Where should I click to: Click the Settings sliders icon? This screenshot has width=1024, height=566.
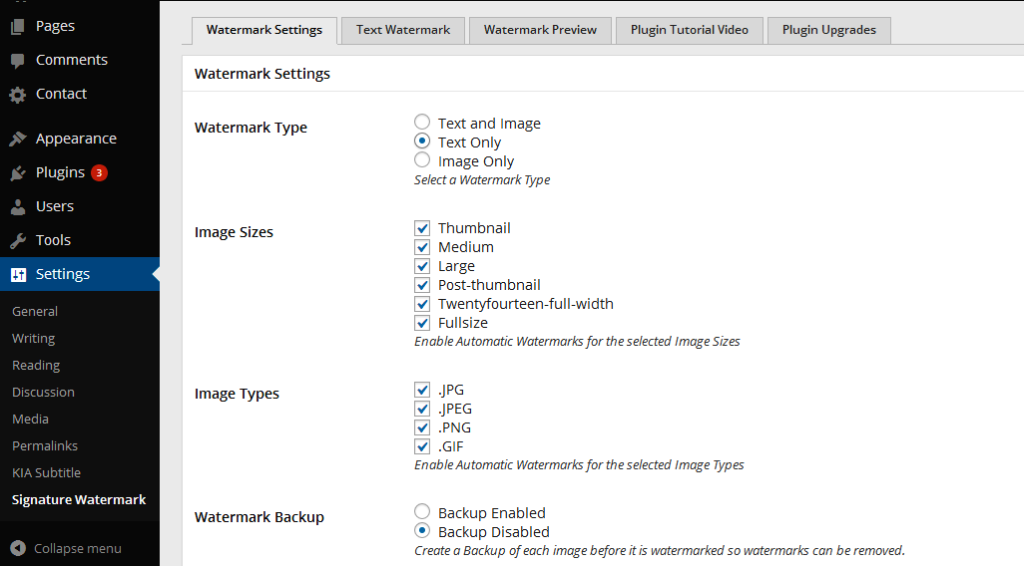click(x=18, y=274)
